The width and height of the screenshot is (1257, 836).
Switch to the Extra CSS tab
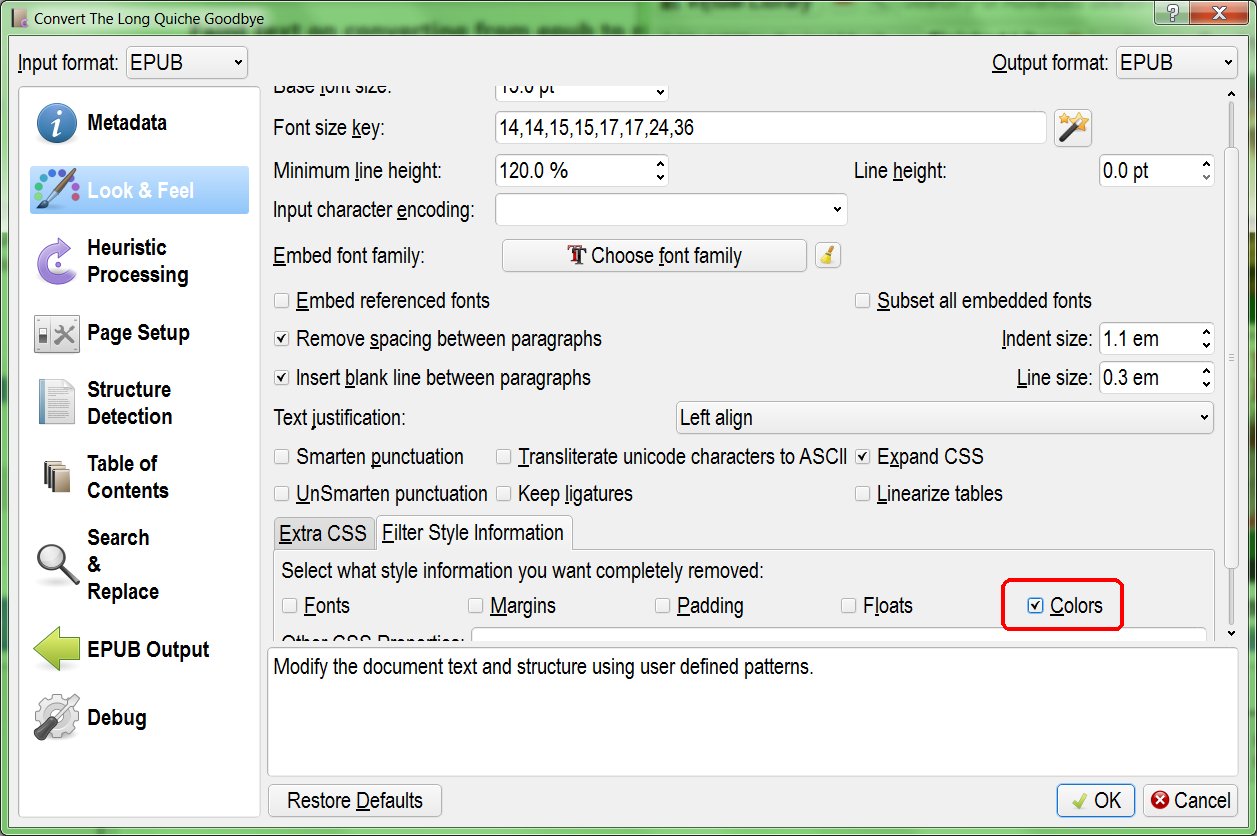[323, 533]
